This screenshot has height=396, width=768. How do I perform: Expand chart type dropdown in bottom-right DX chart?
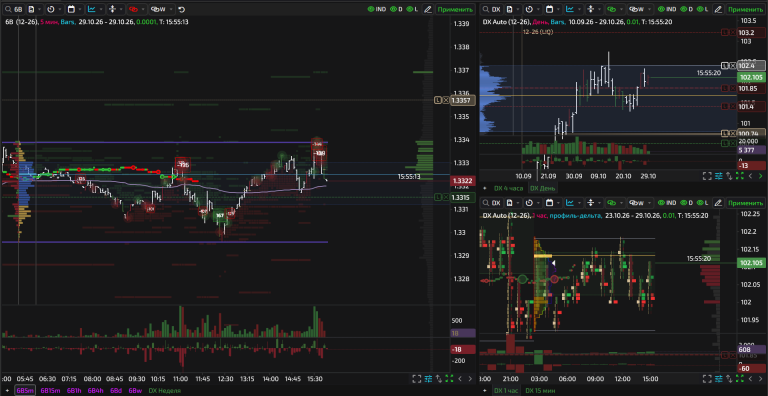(x=579, y=203)
